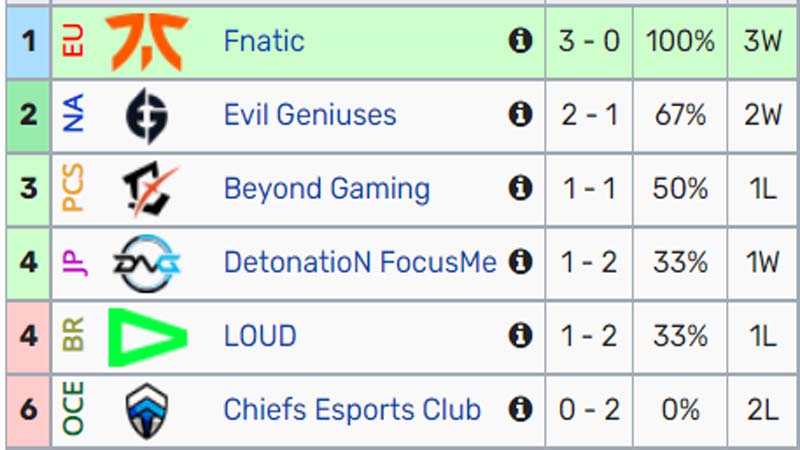Viewport: 800px width, 450px height.
Task: Open the Chiefs Esports Club link
Action: click(x=353, y=410)
